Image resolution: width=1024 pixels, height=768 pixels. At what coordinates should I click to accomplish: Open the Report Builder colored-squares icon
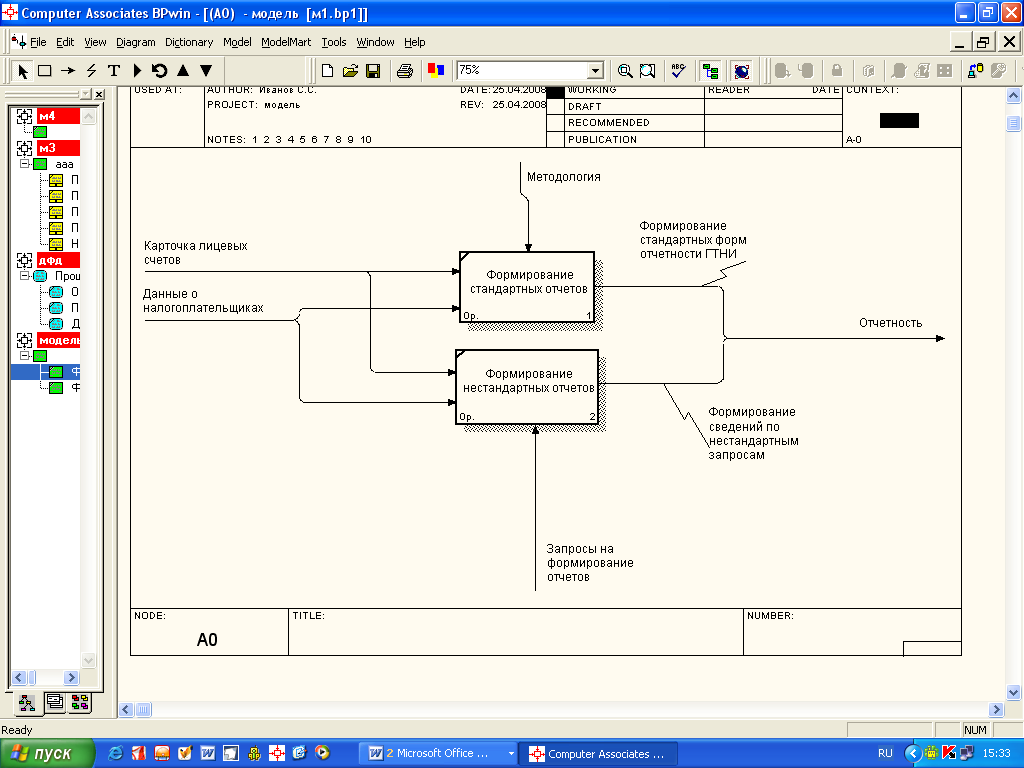click(x=436, y=71)
